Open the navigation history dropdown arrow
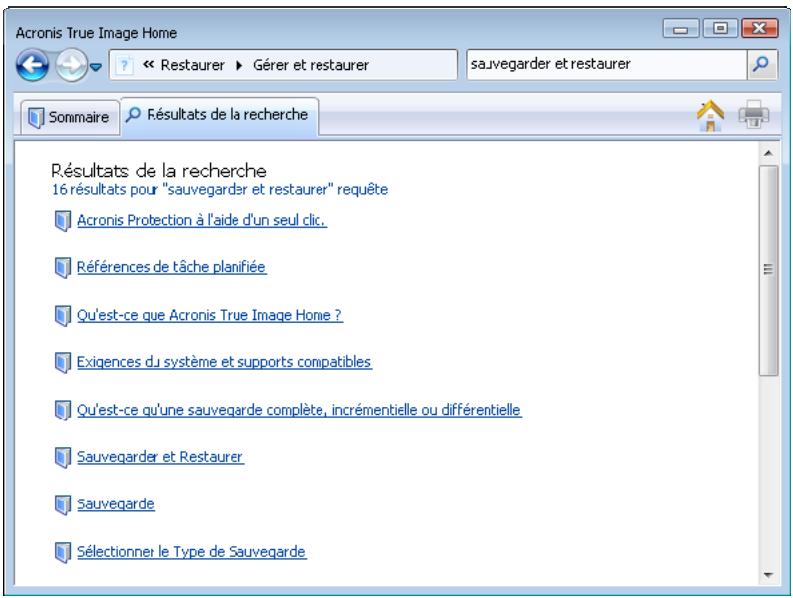This screenshot has height=598, width=793. pos(96,66)
